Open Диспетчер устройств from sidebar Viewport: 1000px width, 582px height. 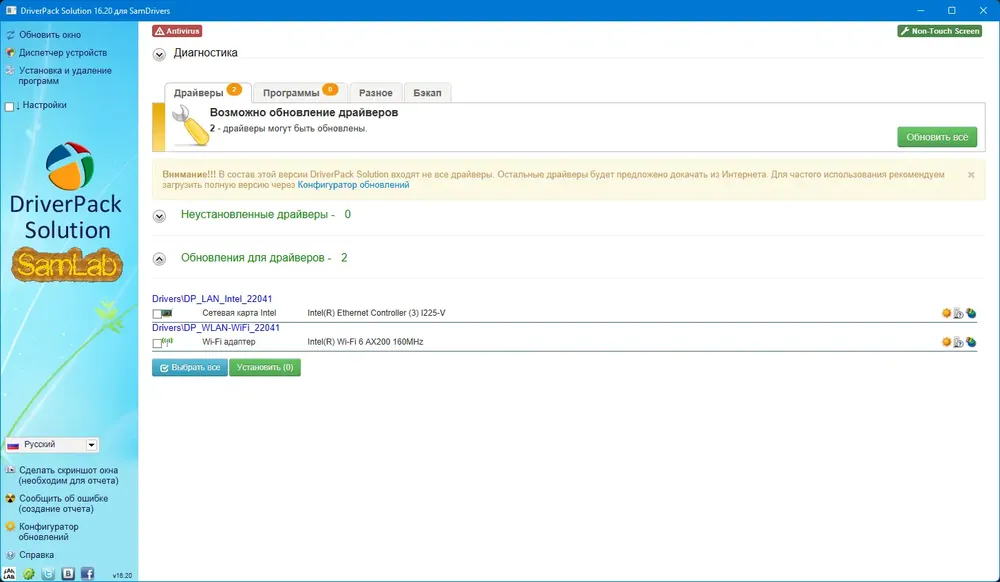point(63,53)
